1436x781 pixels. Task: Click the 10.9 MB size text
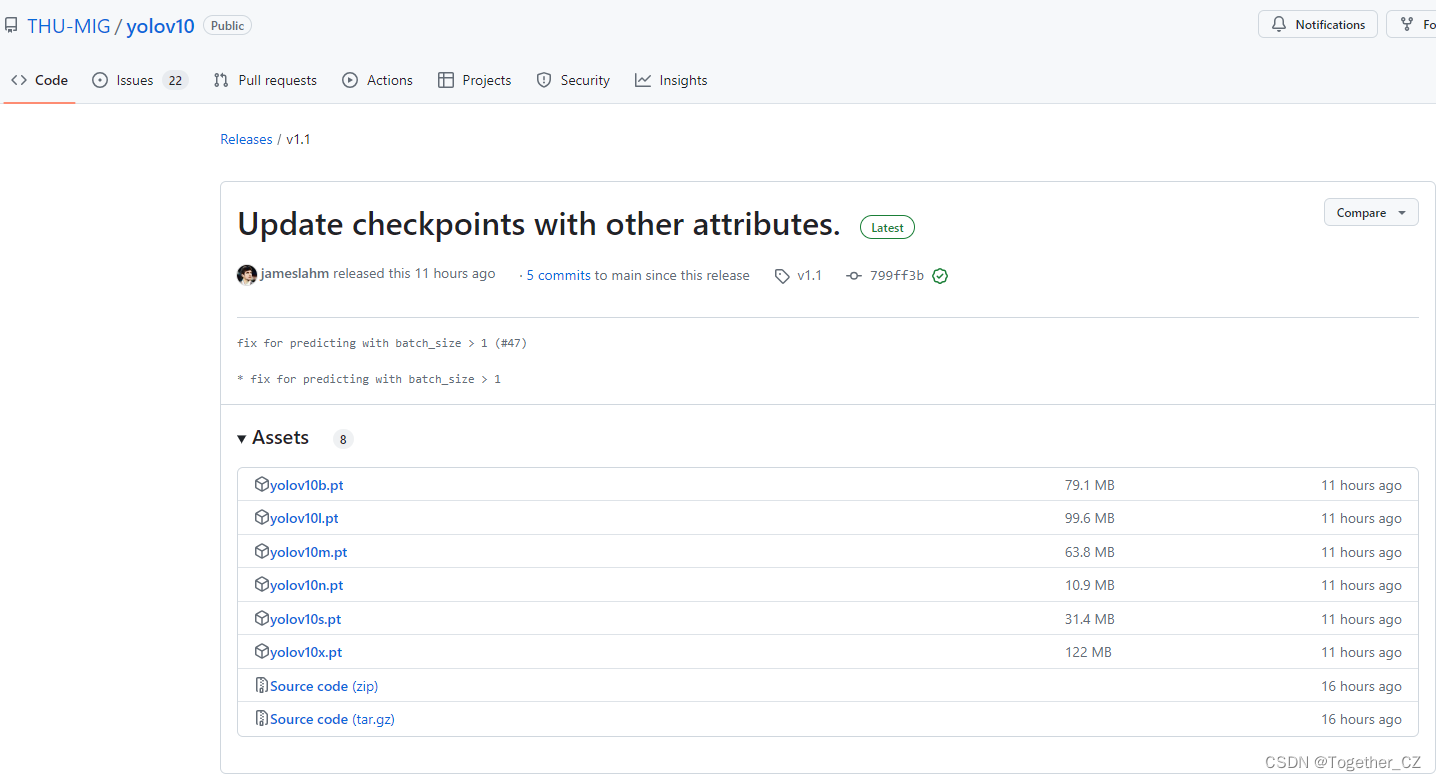(x=1089, y=585)
